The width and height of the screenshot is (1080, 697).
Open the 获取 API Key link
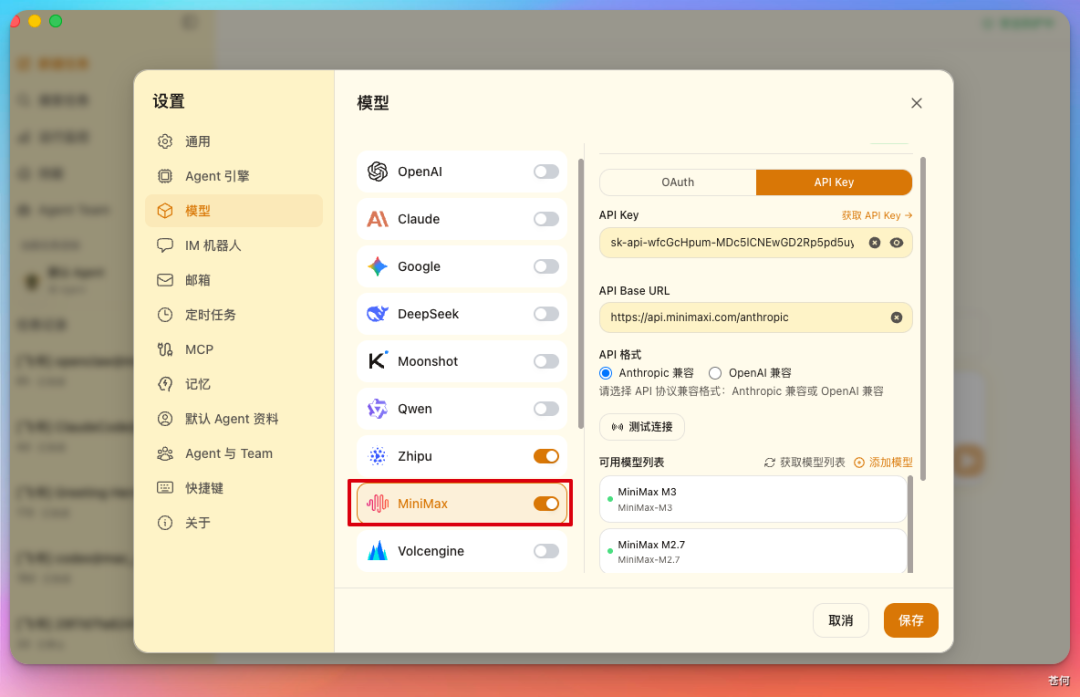click(877, 216)
